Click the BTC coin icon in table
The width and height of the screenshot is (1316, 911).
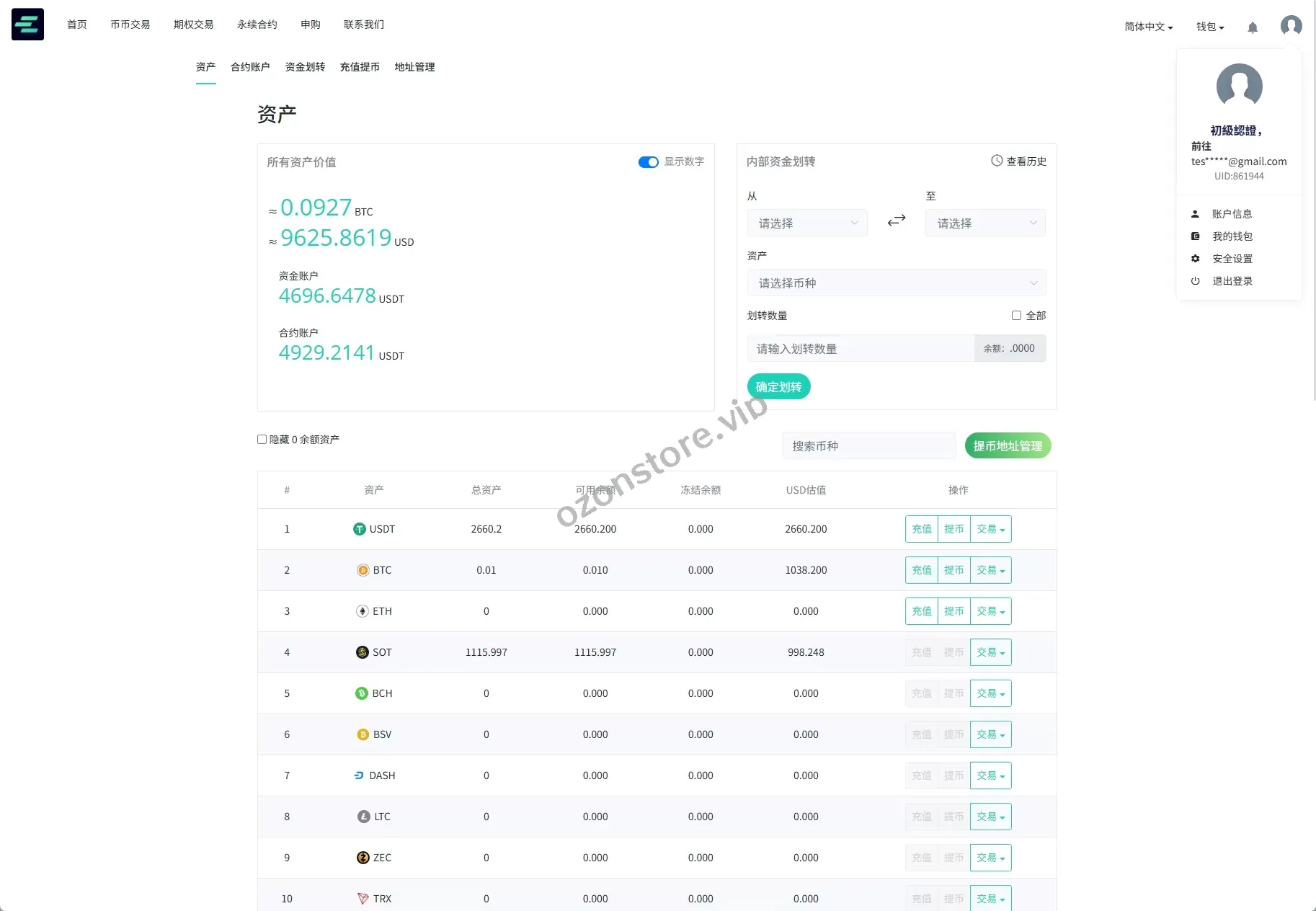363,570
